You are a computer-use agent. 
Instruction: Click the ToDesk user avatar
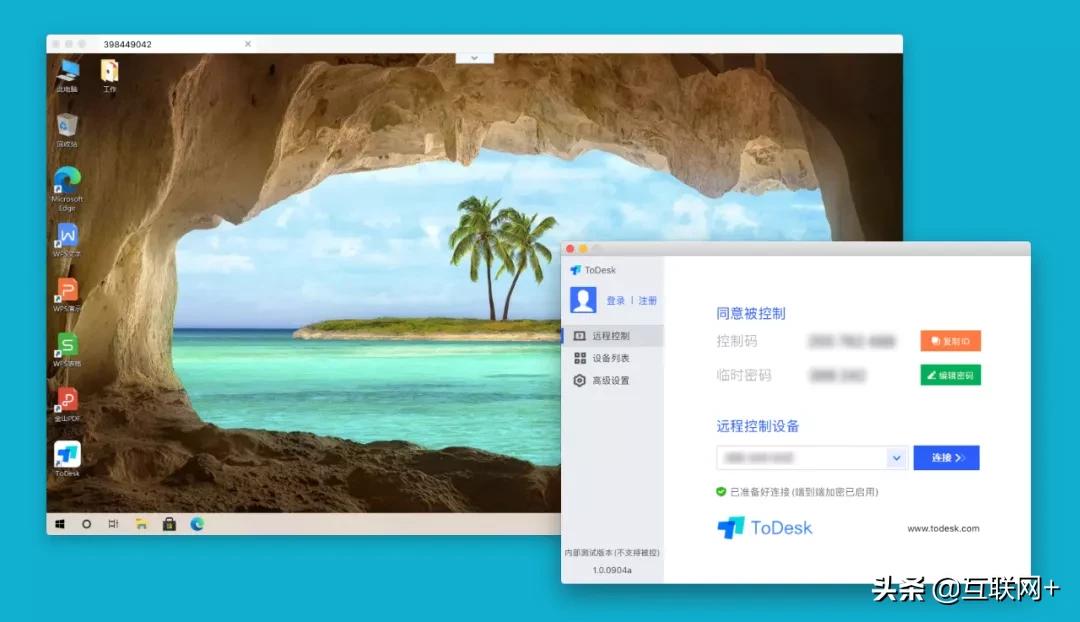coord(585,299)
